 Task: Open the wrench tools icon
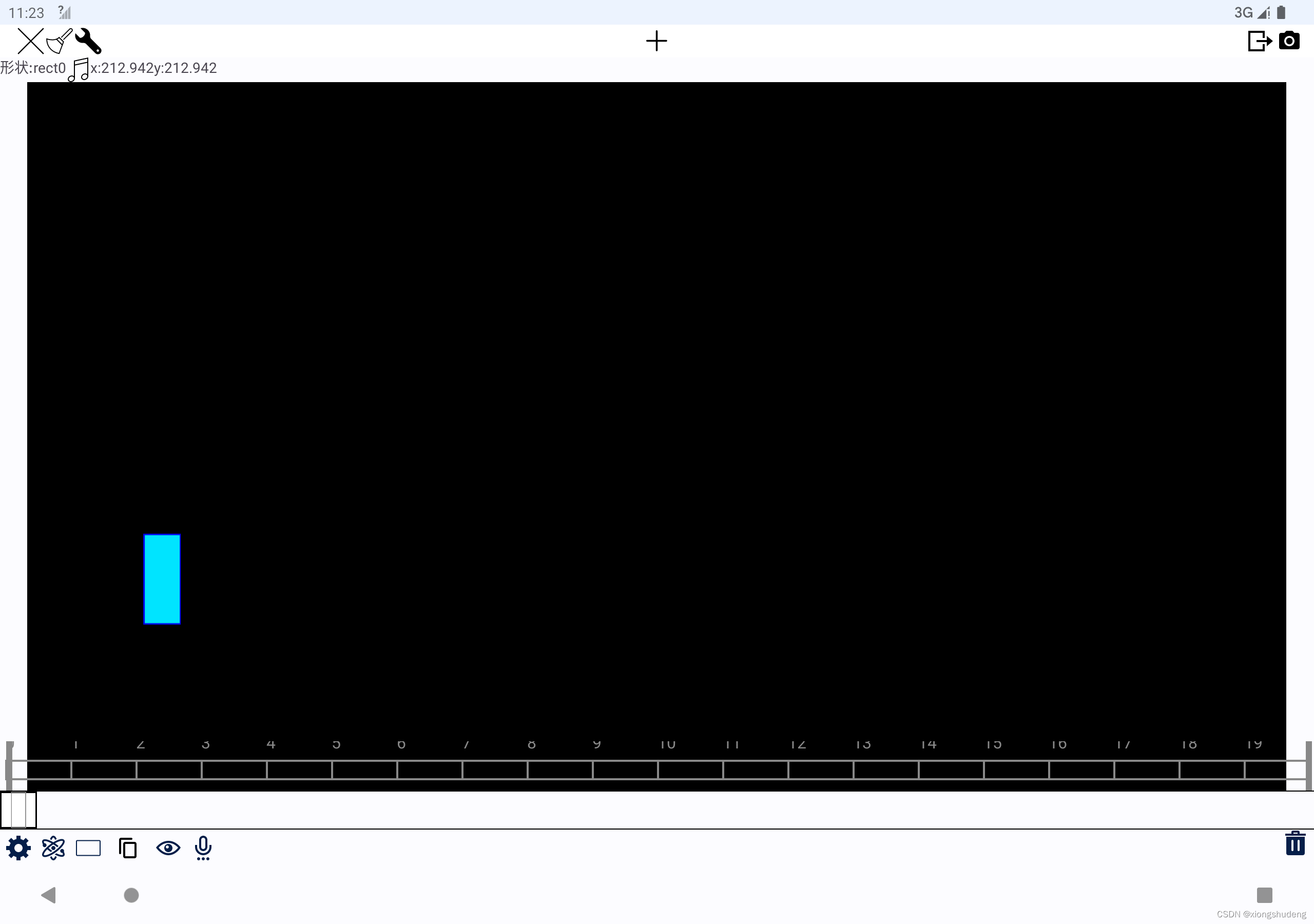(x=88, y=41)
